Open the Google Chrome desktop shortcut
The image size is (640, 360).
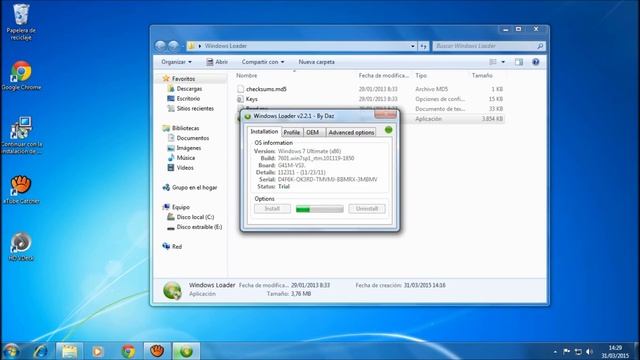click(21, 76)
